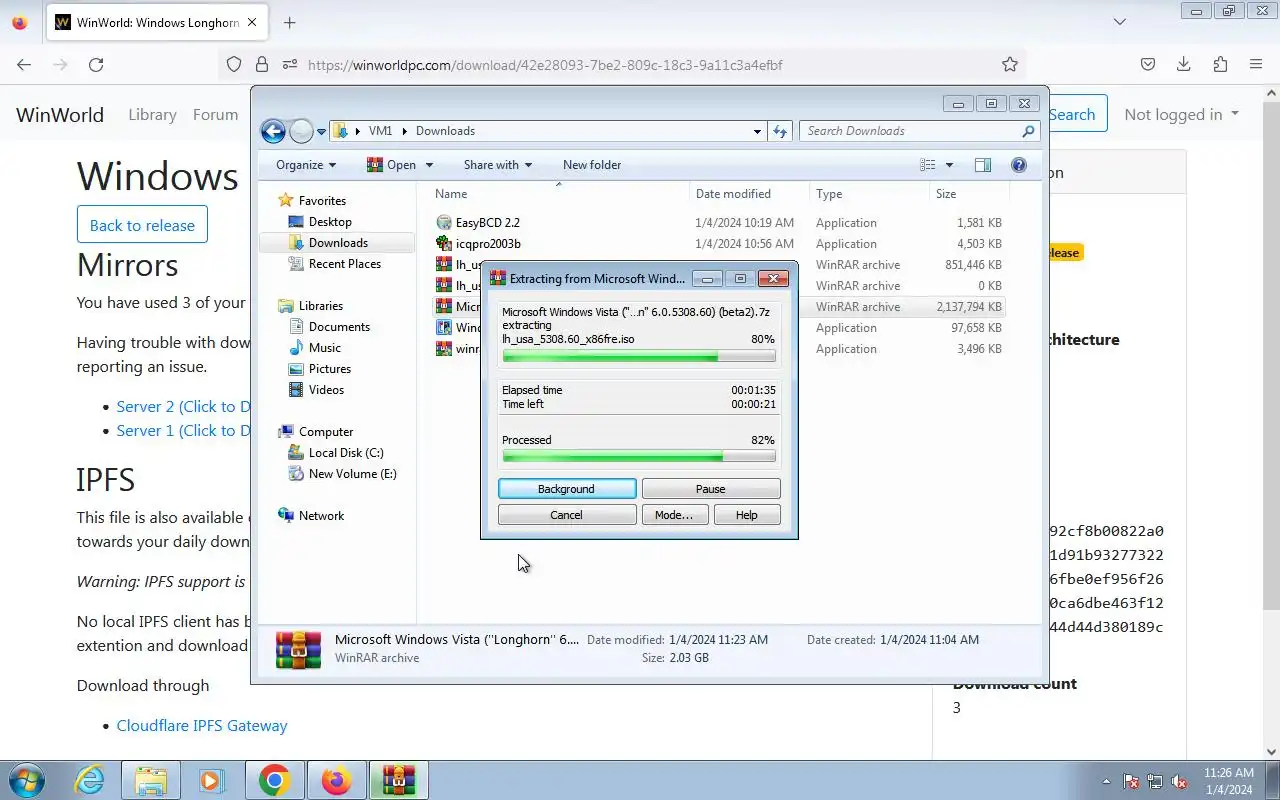This screenshot has height=800, width=1280.
Task: Click Firefox browser back arrow
Action: click(x=24, y=64)
